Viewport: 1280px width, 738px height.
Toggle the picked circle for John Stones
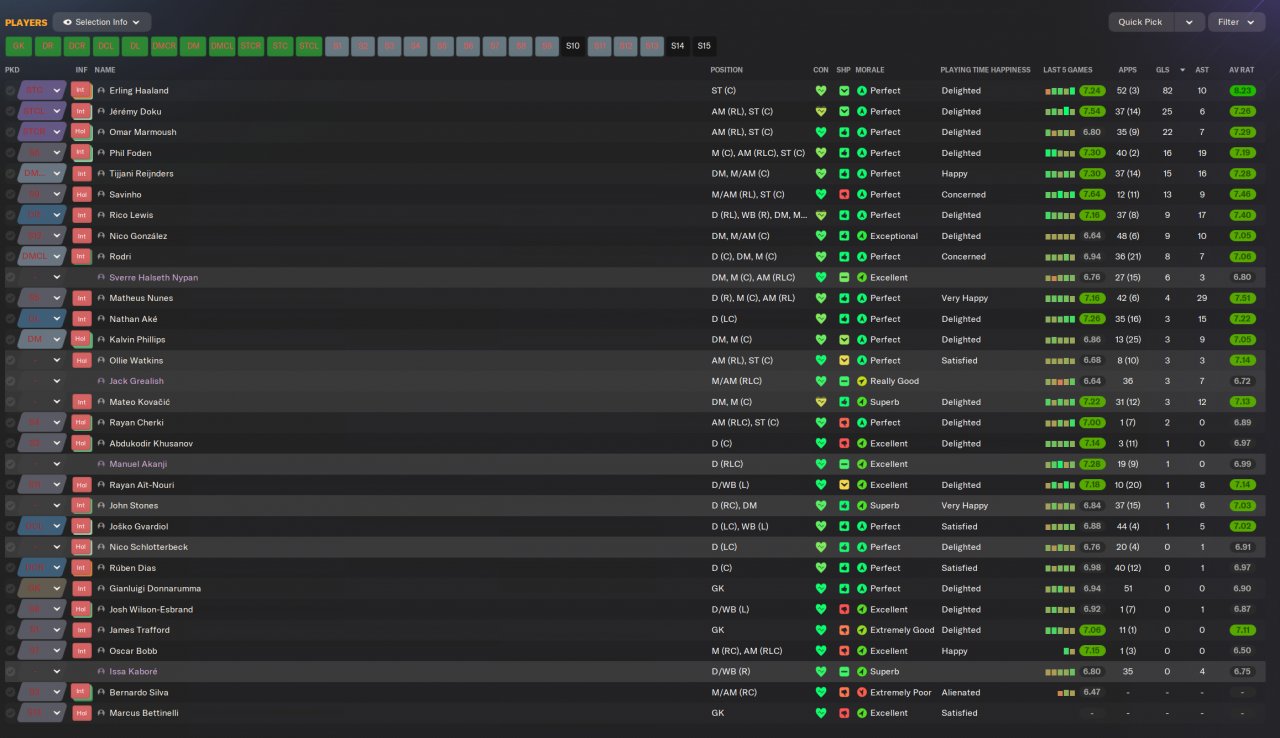pos(10,506)
